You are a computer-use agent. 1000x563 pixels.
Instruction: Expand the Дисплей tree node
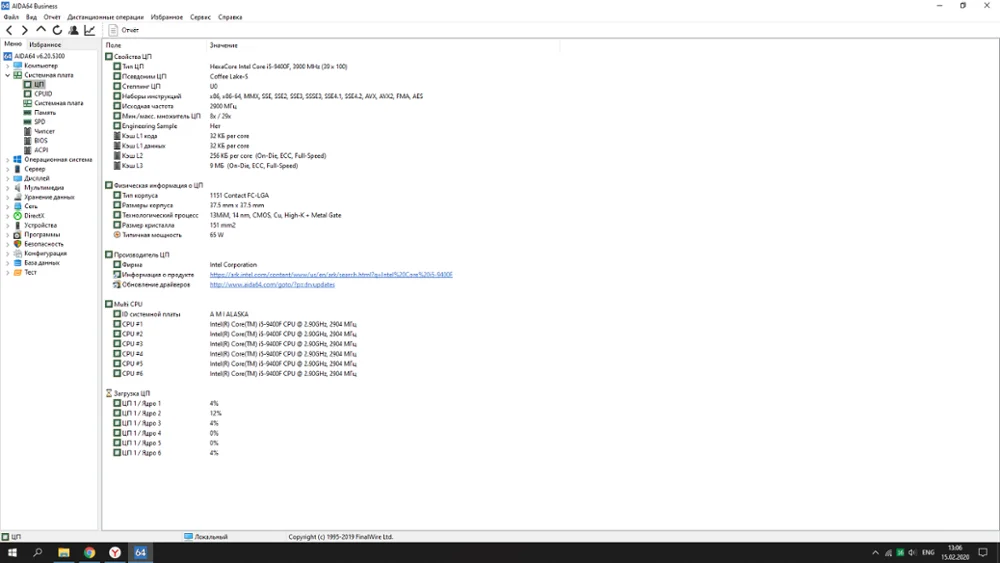coord(8,179)
